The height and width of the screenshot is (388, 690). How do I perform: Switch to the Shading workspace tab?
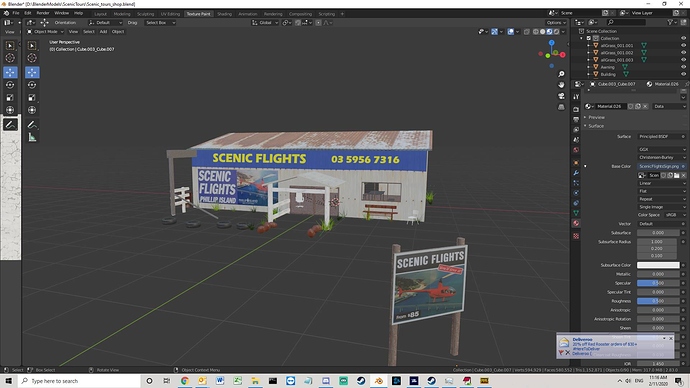pyautogui.click(x=224, y=14)
